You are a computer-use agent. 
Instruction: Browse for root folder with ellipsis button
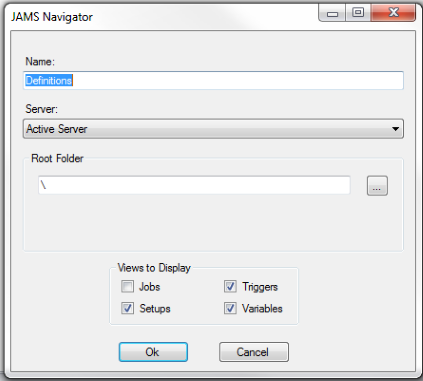(x=377, y=186)
